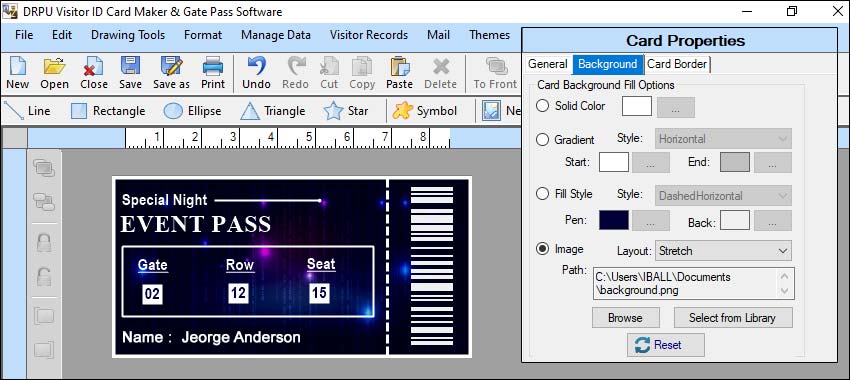Click the topmost icon in left sidebar
Image resolution: width=850 pixels, height=380 pixels.
click(x=43, y=168)
